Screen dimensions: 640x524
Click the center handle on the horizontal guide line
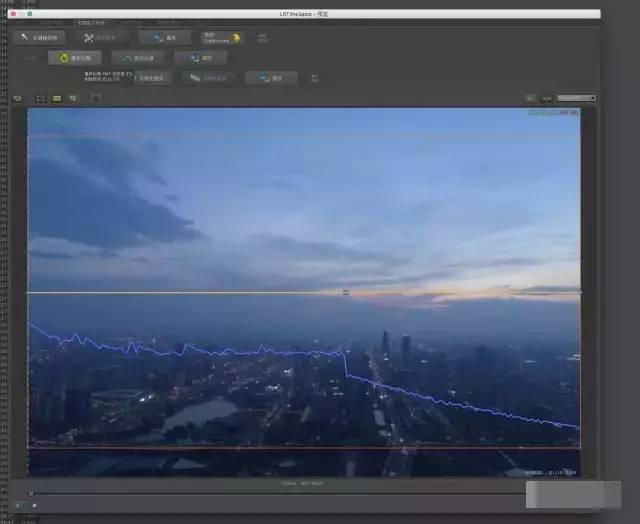click(346, 292)
